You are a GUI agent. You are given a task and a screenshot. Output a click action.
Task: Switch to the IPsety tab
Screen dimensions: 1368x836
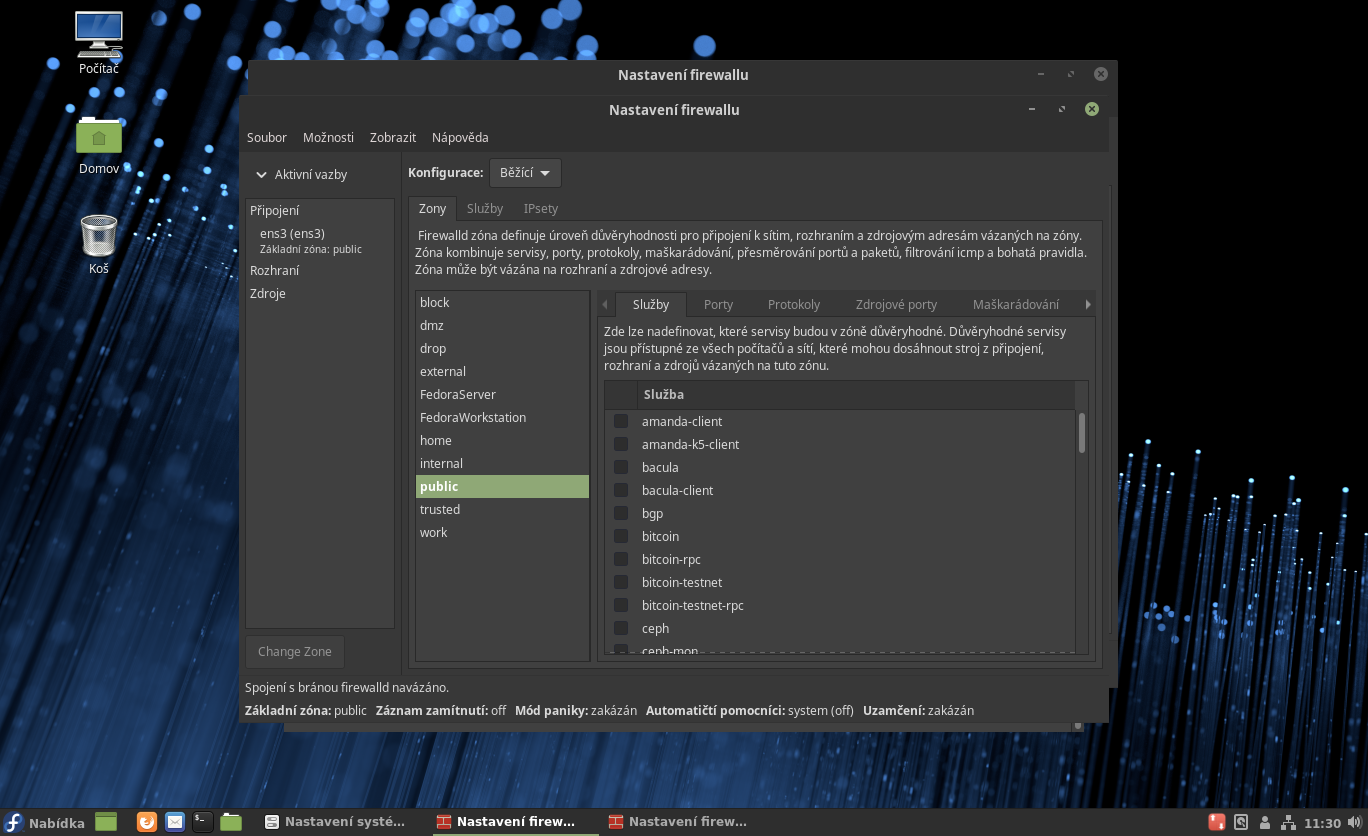point(540,208)
